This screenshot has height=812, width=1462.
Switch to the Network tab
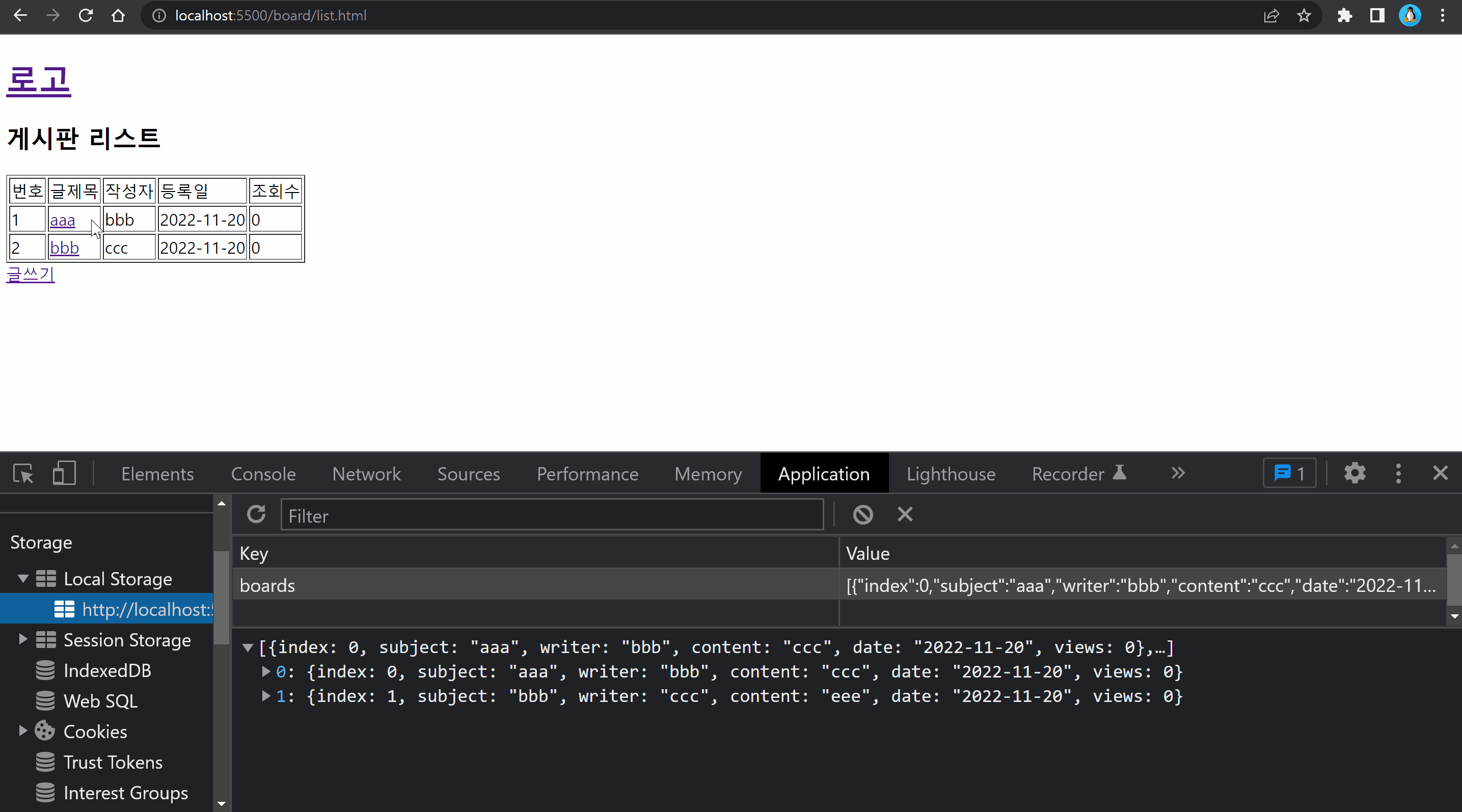pos(366,474)
